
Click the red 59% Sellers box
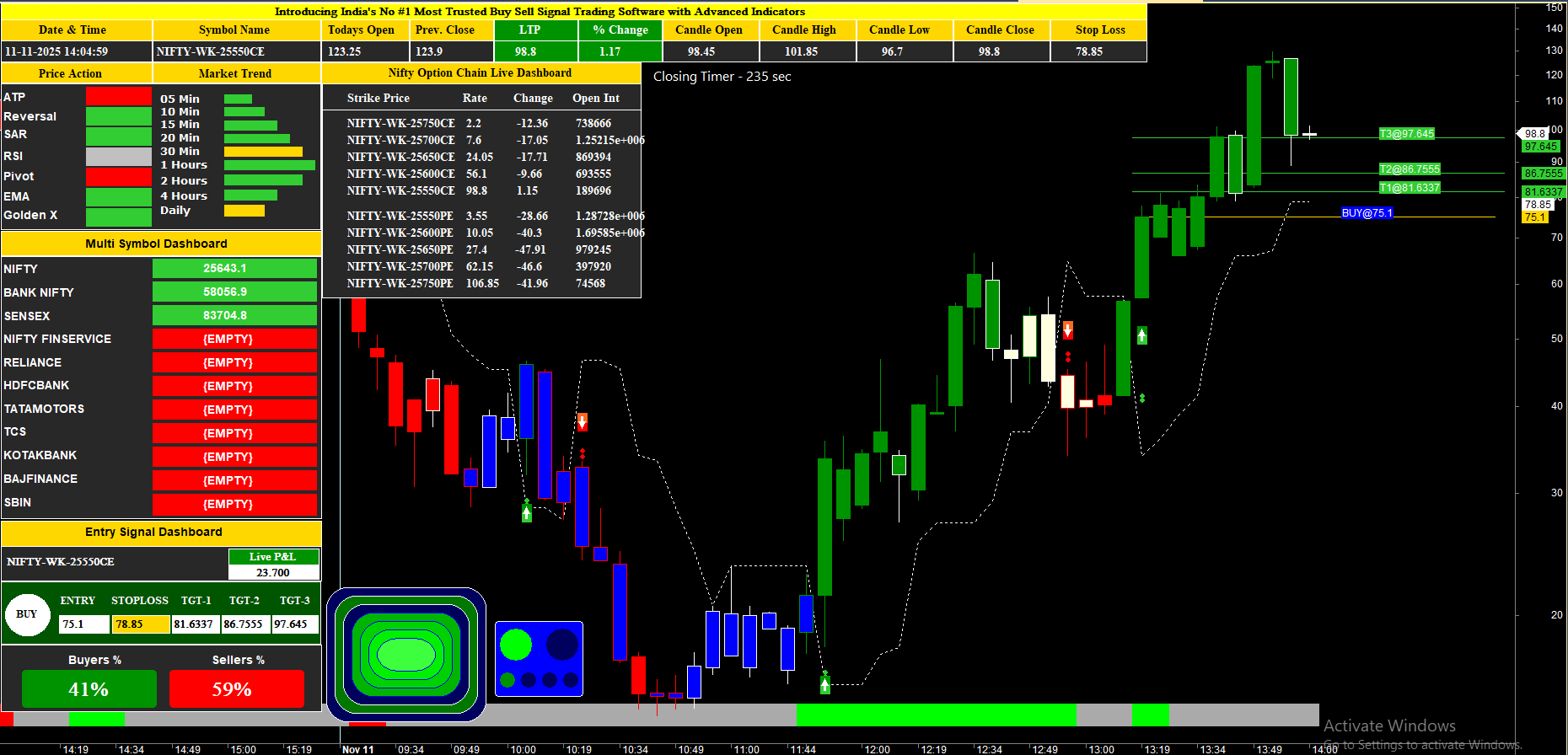tap(237, 689)
